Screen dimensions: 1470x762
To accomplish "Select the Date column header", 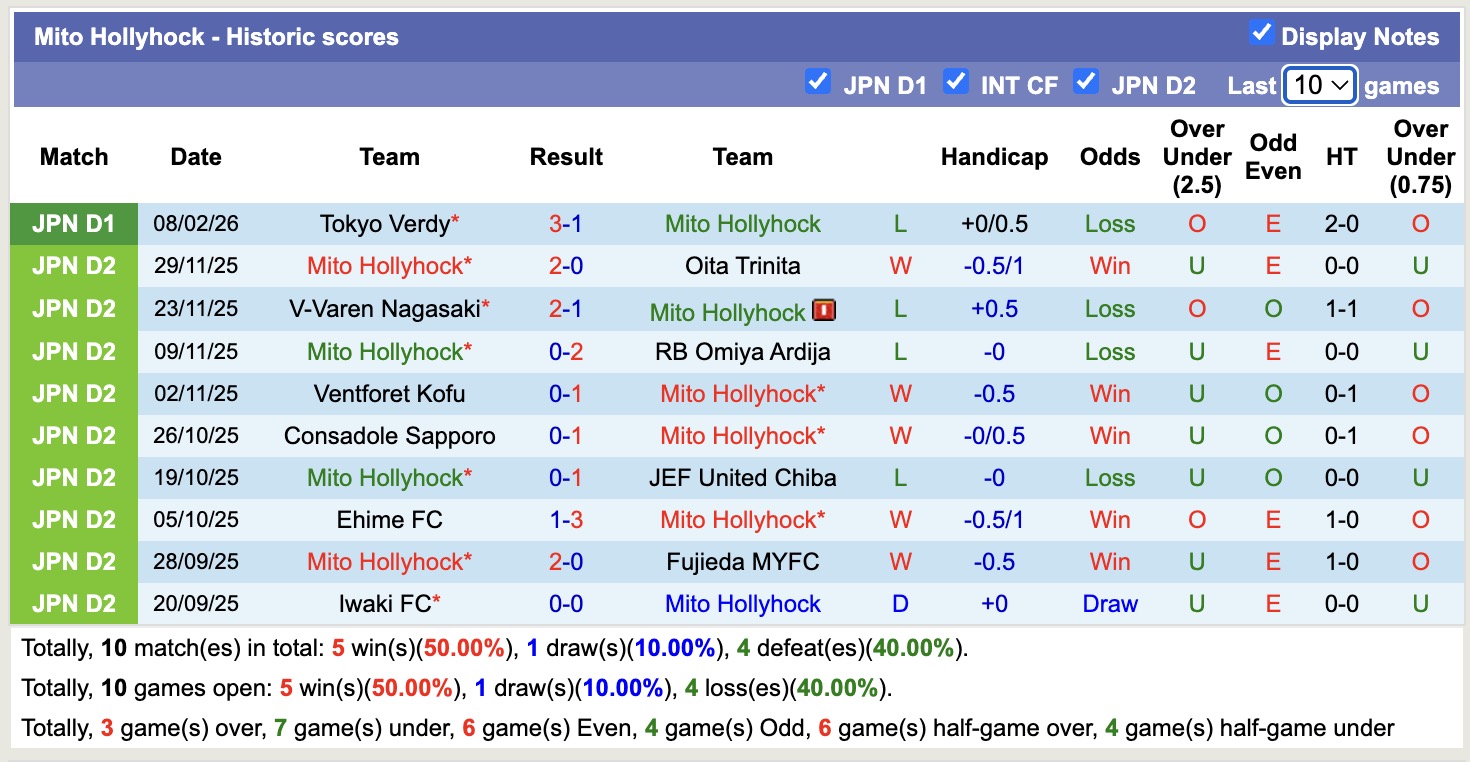I will pyautogui.click(x=195, y=157).
